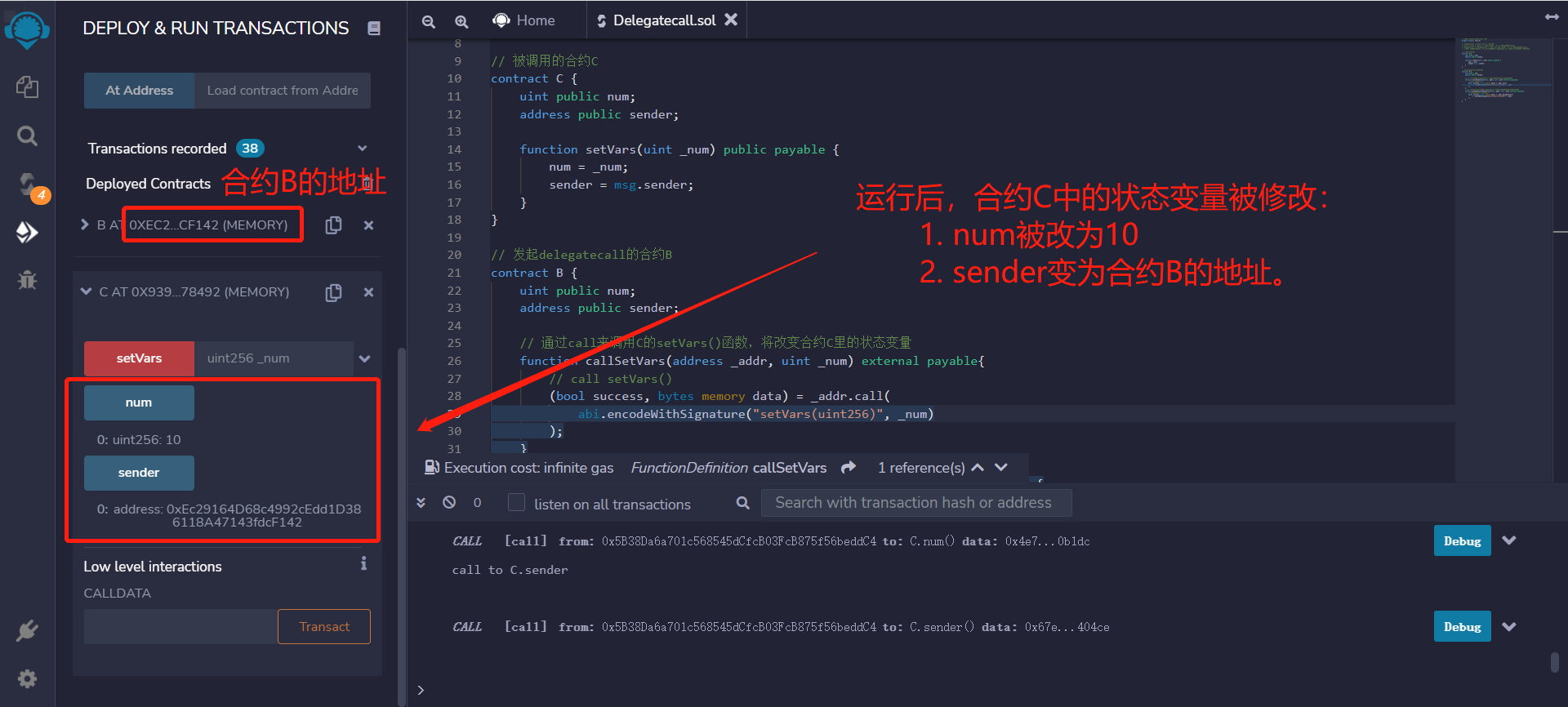1568x707 pixels.
Task: Open the Debugger bug icon in sidebar
Action: point(27,280)
